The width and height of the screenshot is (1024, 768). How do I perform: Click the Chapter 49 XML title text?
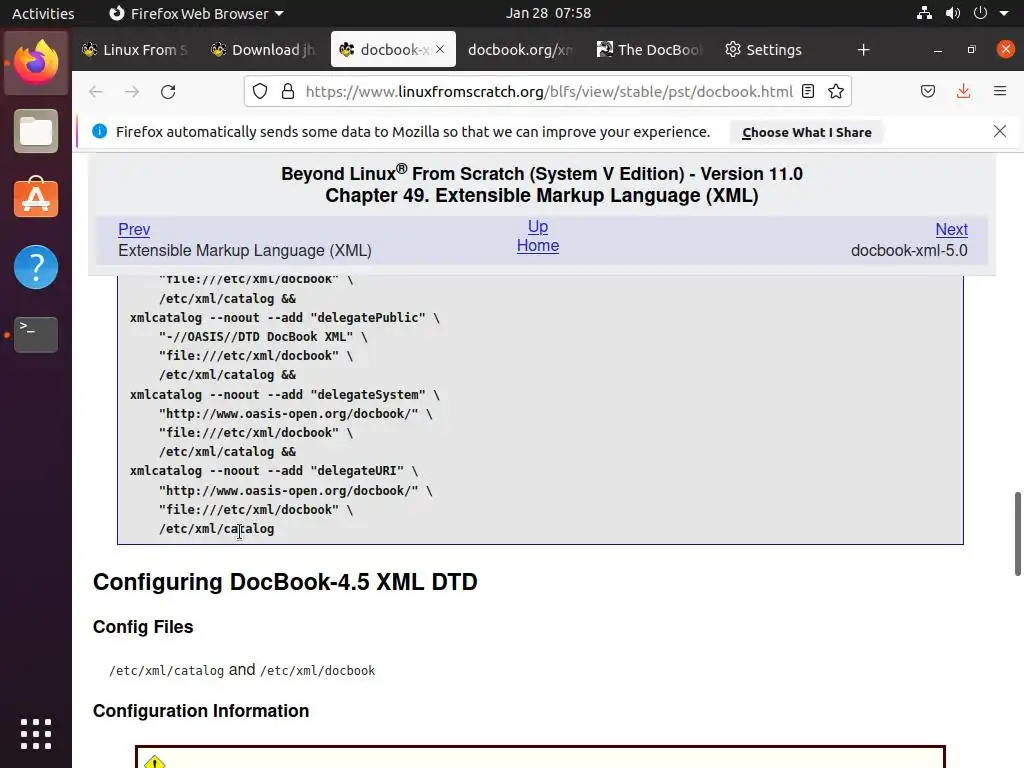coord(541,195)
